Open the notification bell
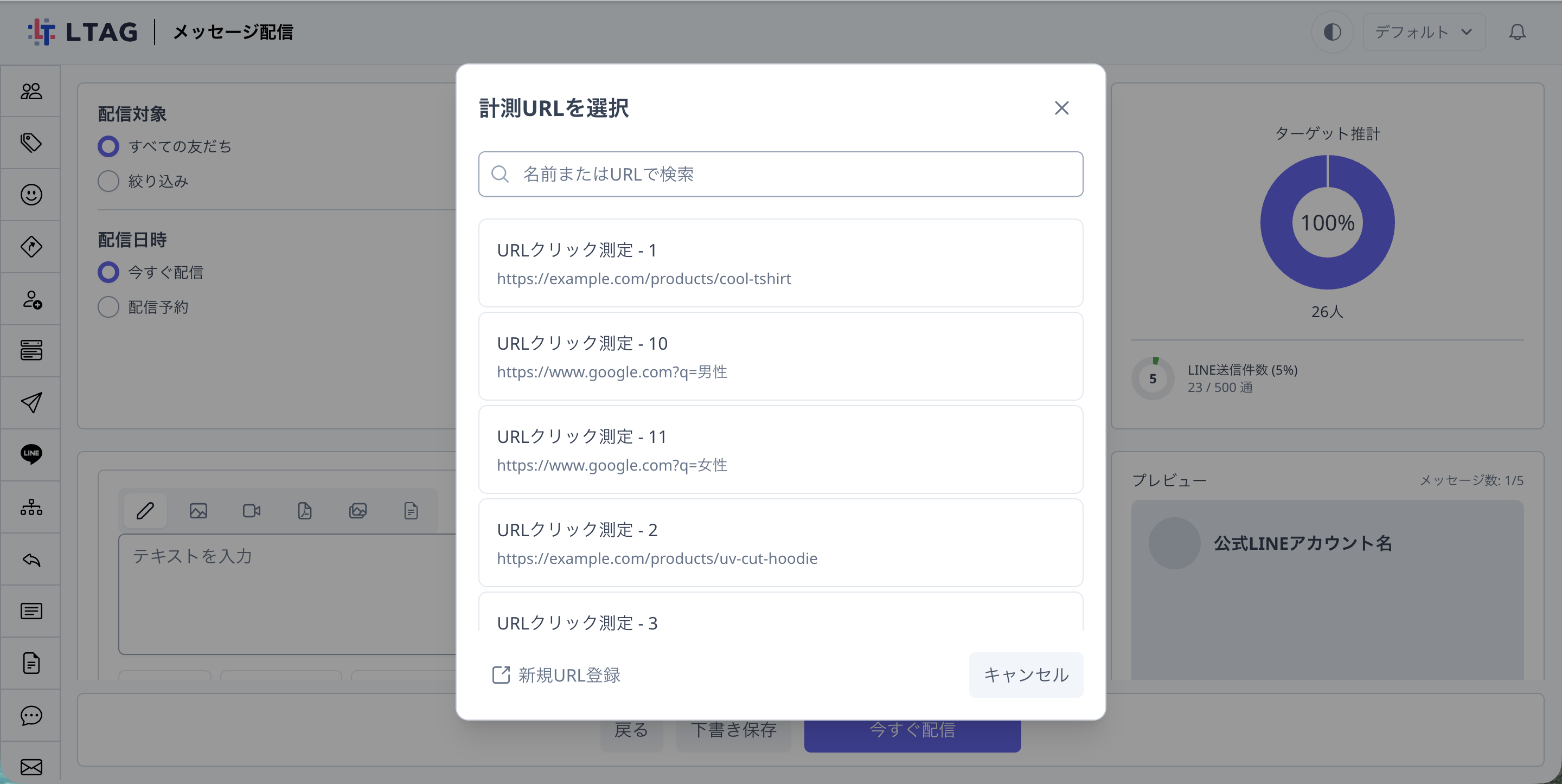Viewport: 1562px width, 784px height. tap(1517, 32)
